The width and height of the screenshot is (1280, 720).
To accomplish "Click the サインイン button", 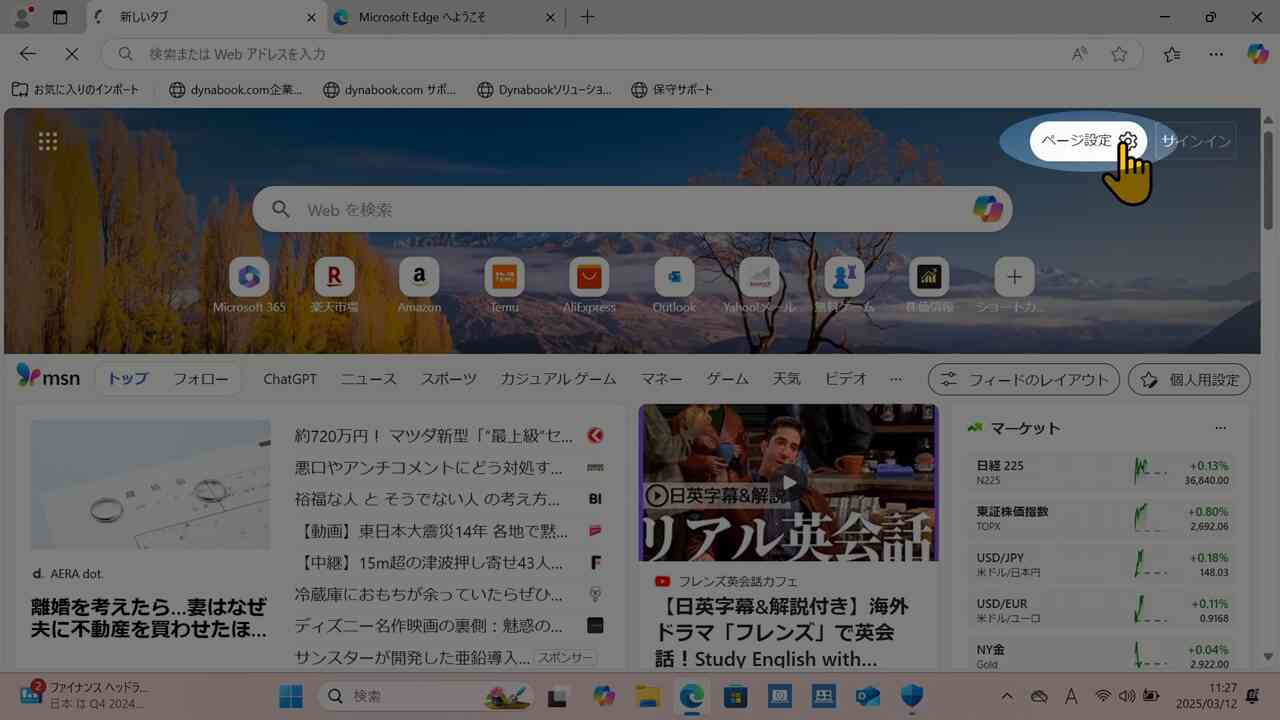I will [x=1196, y=141].
